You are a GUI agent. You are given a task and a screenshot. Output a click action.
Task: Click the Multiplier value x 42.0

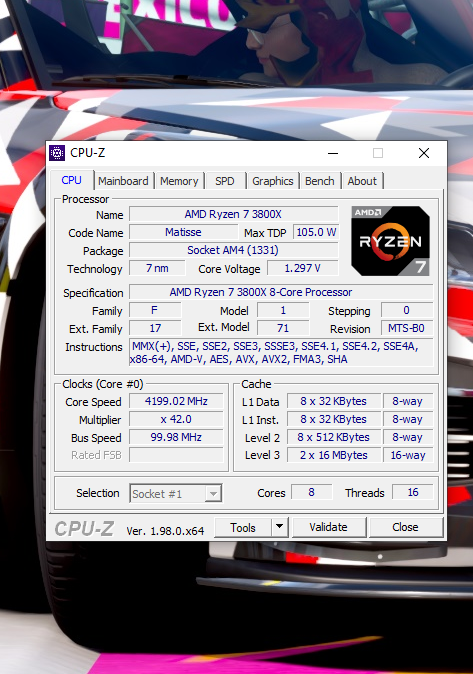point(176,419)
